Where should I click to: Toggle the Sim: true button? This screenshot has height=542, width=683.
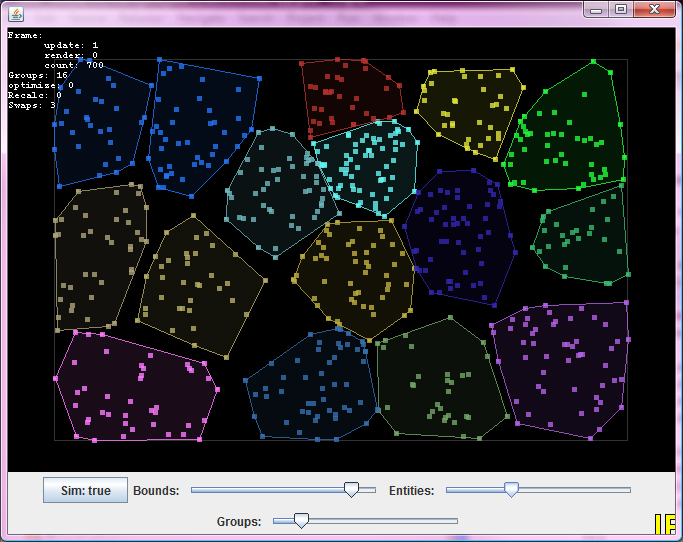click(85, 490)
